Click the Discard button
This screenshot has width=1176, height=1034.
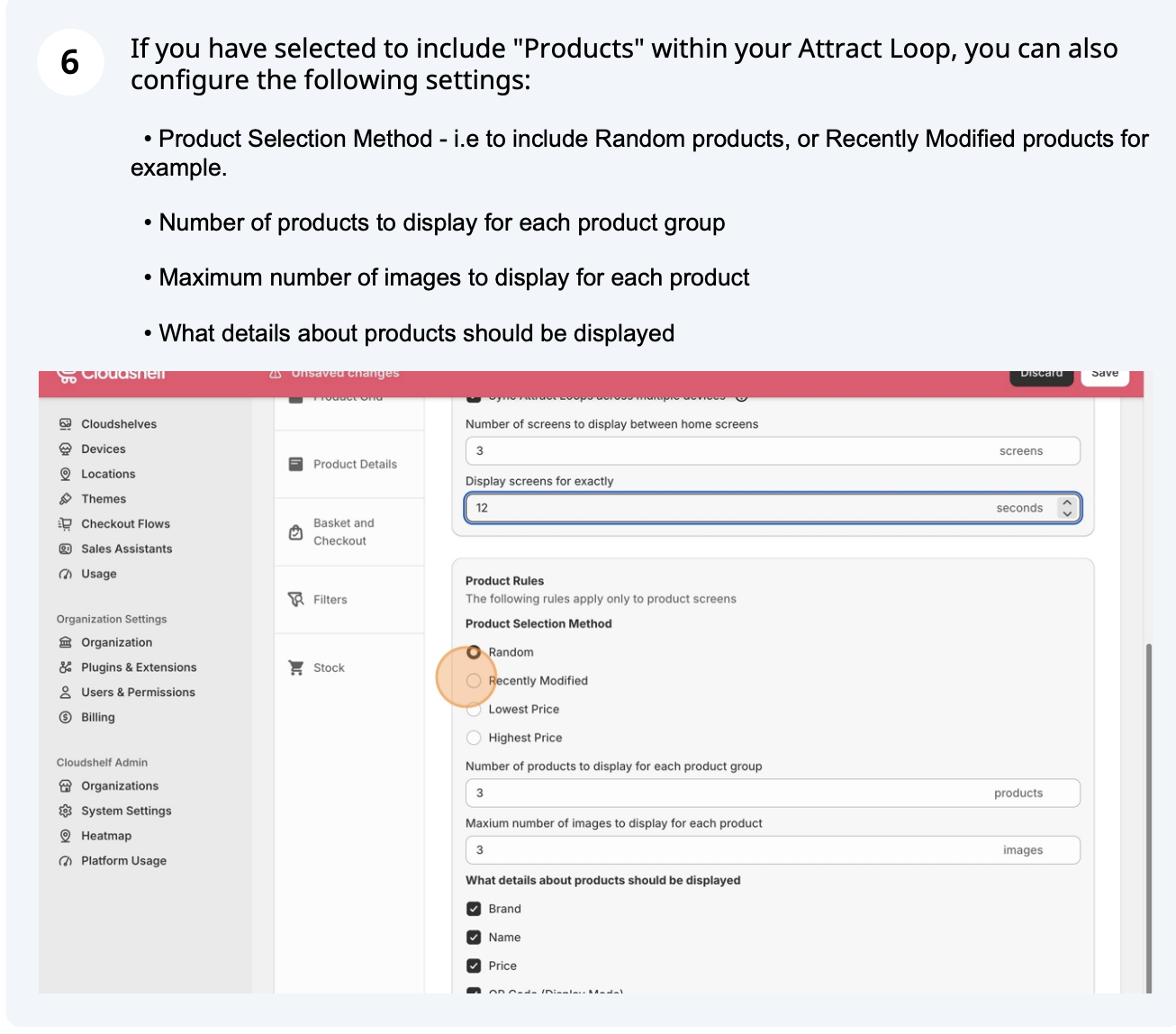click(1041, 374)
